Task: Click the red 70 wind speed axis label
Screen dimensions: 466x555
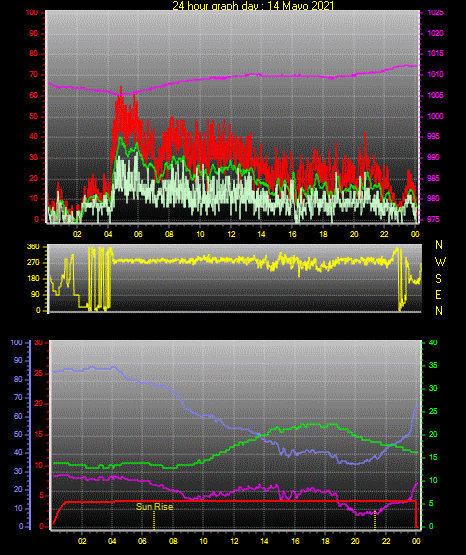Action: [33, 75]
